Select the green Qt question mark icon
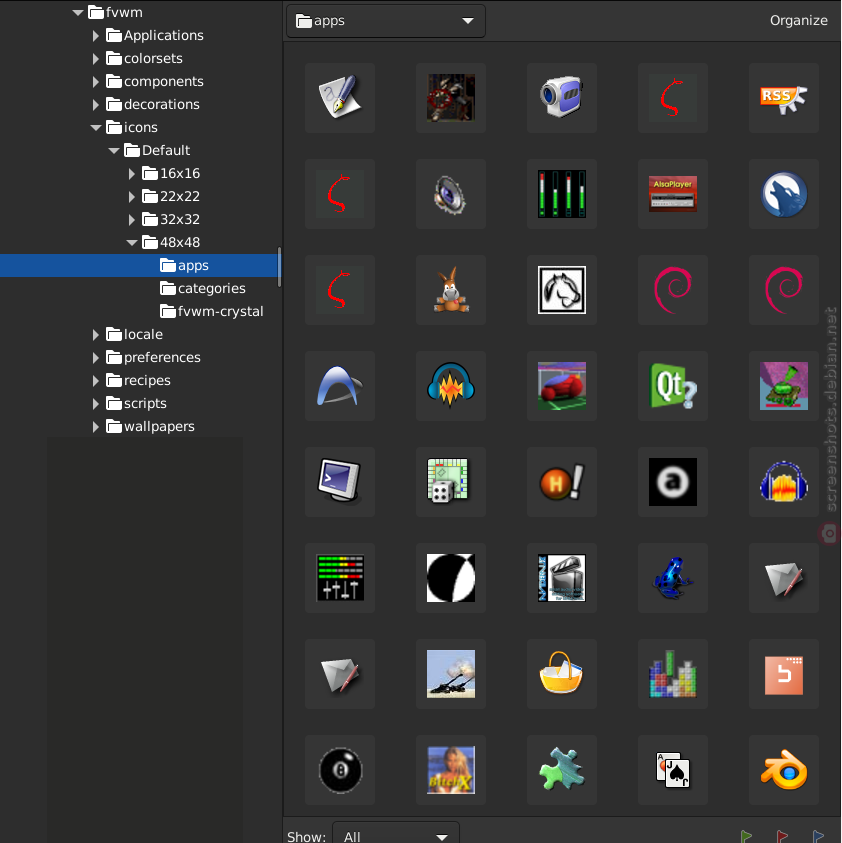Viewport: 842px width, 843px height. [673, 386]
